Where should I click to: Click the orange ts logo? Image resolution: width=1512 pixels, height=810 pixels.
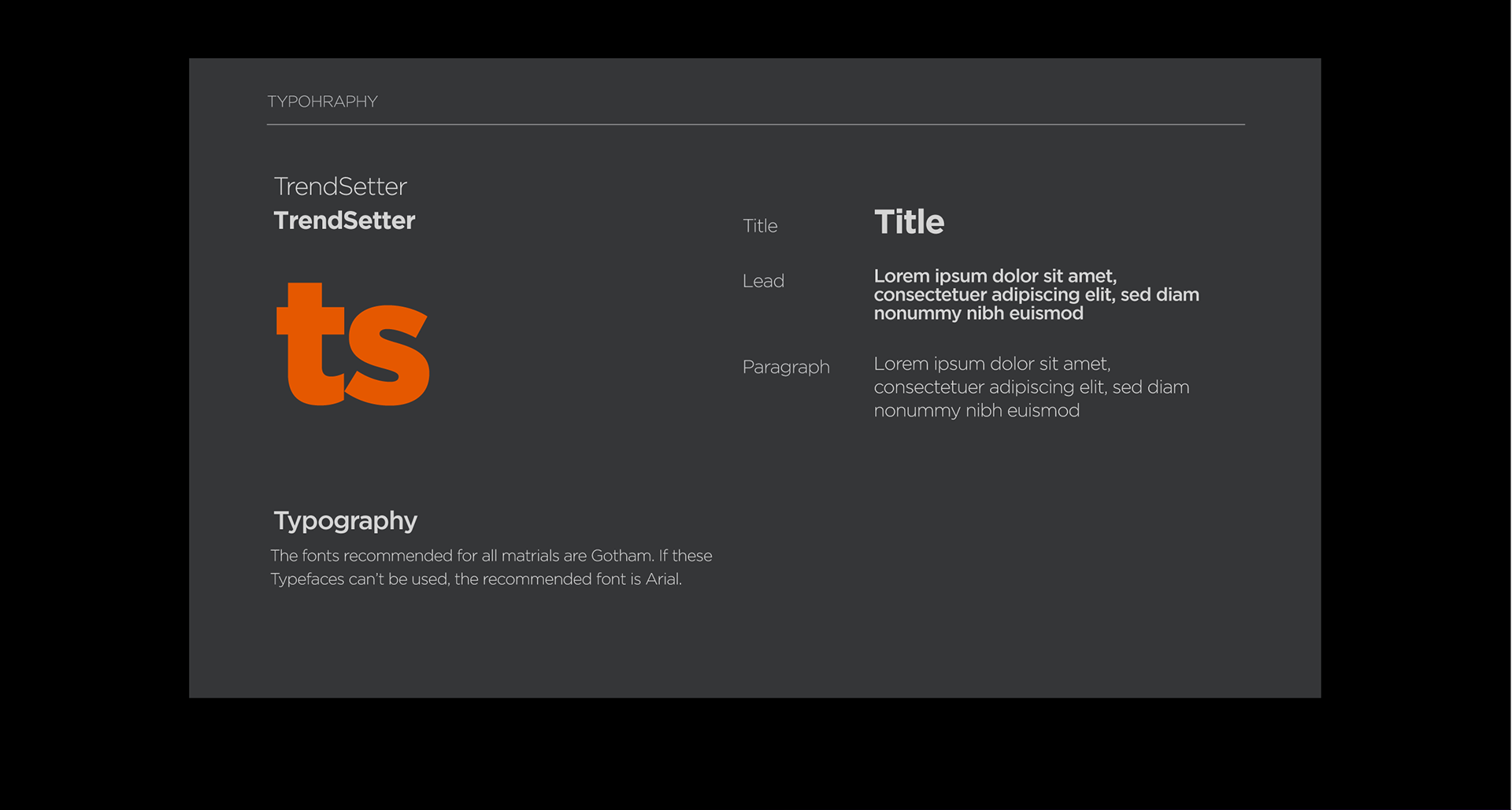pos(352,345)
